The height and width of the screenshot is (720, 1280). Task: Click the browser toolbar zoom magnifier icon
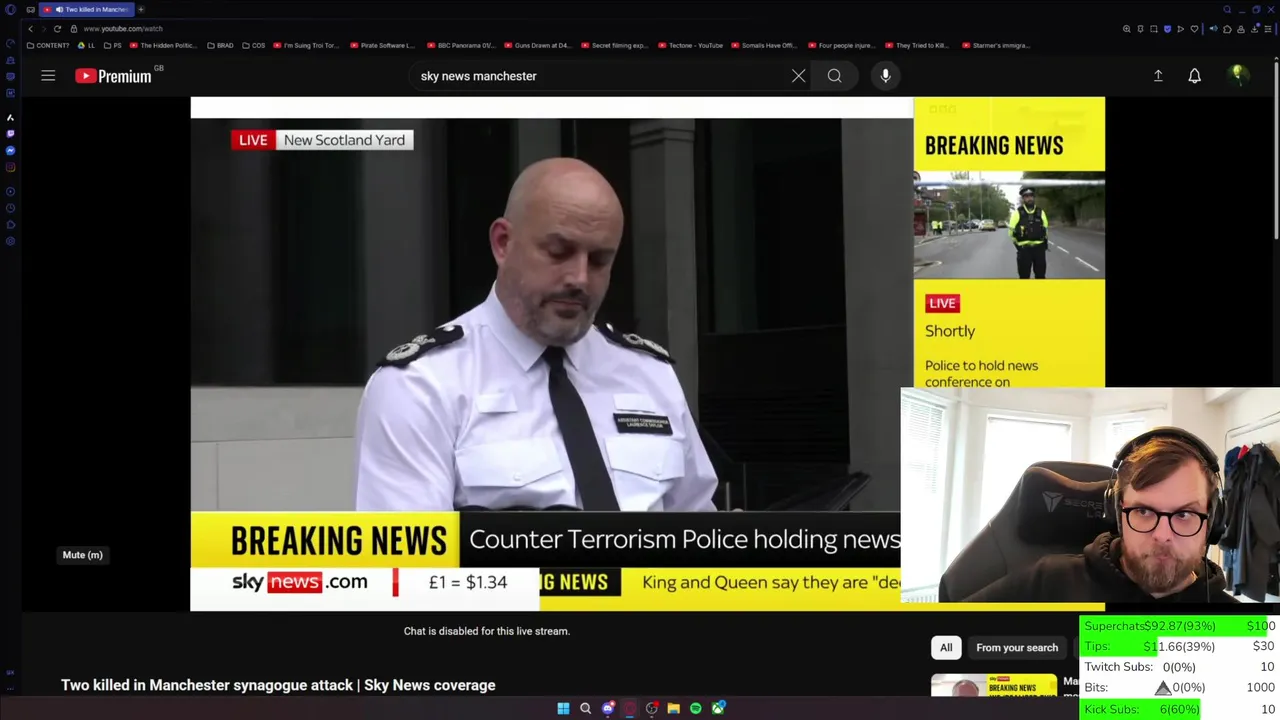pos(1127,29)
